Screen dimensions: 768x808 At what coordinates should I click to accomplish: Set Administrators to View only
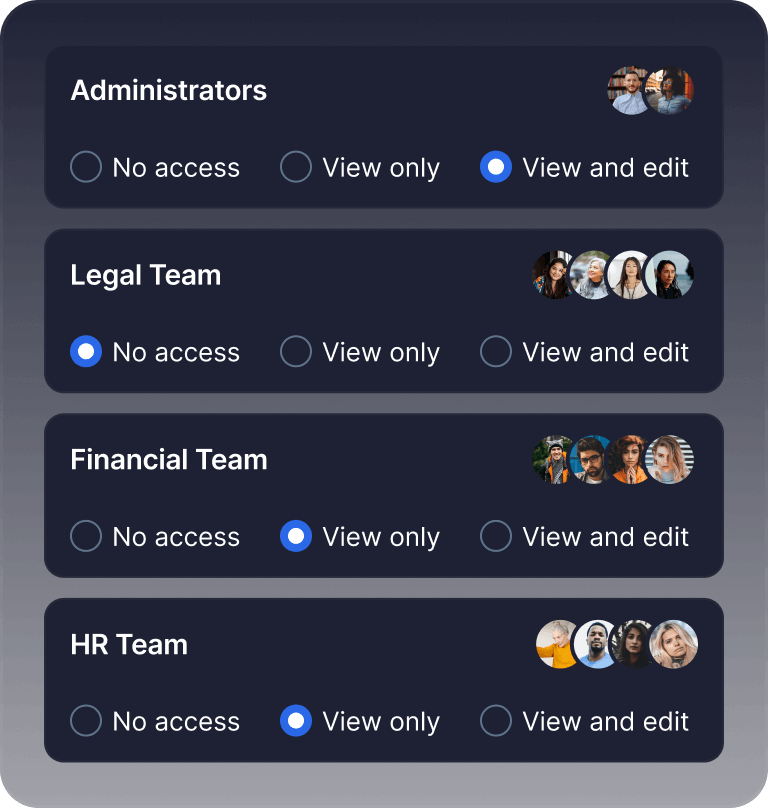click(296, 167)
